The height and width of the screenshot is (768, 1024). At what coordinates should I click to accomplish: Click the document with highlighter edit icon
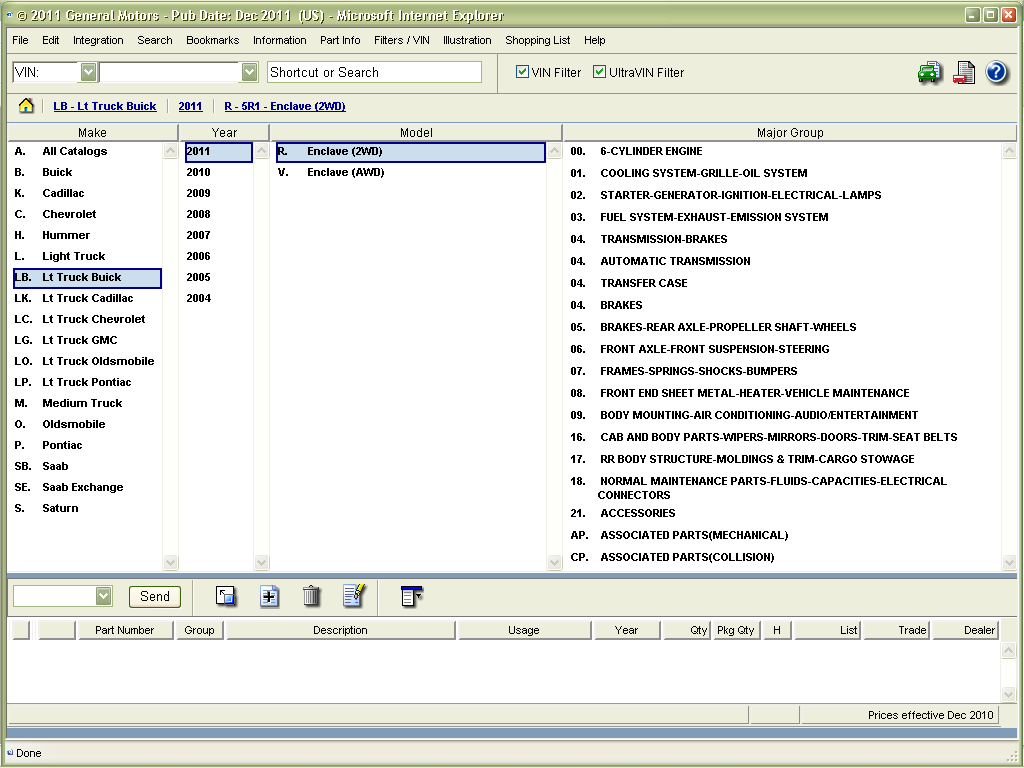click(x=354, y=595)
